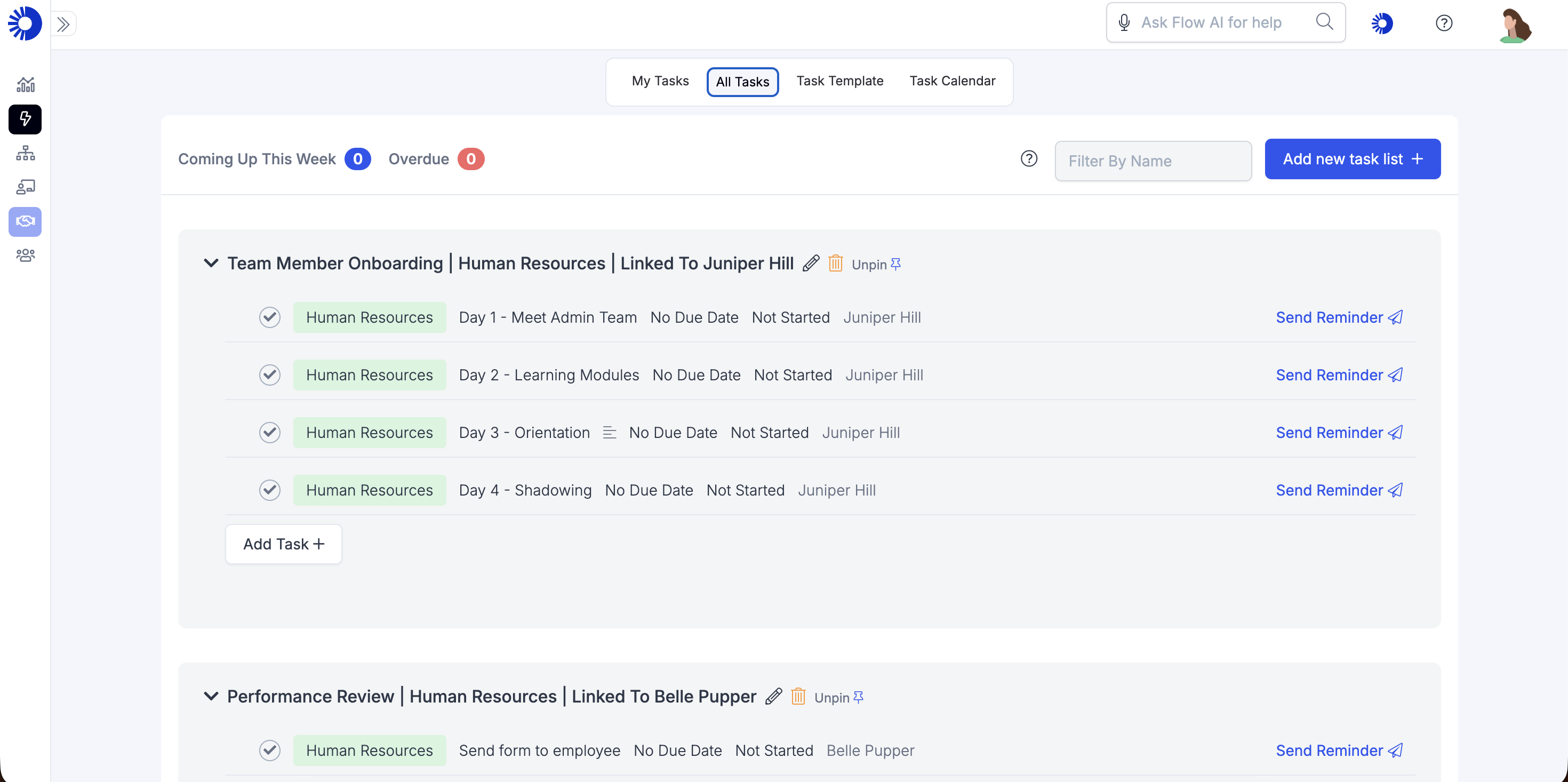Click microphone icon in Flow AI search

1124,22
